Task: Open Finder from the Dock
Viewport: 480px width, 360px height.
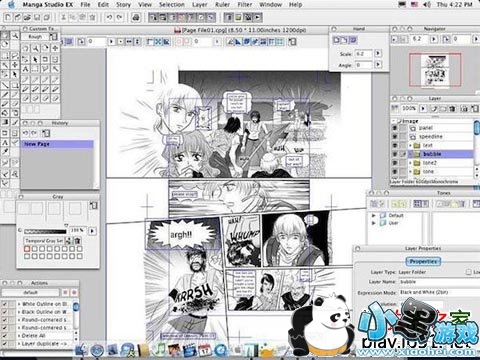Action: tap(81, 350)
